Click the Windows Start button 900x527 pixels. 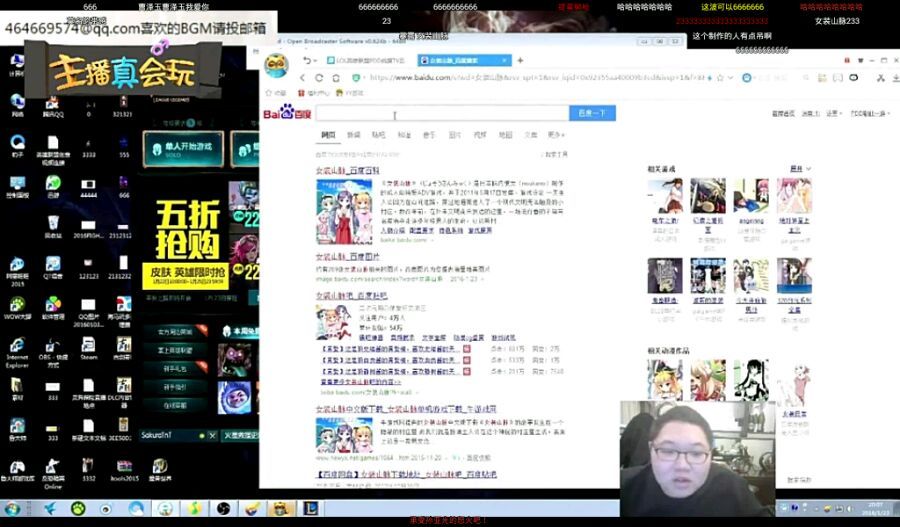(x=13, y=510)
